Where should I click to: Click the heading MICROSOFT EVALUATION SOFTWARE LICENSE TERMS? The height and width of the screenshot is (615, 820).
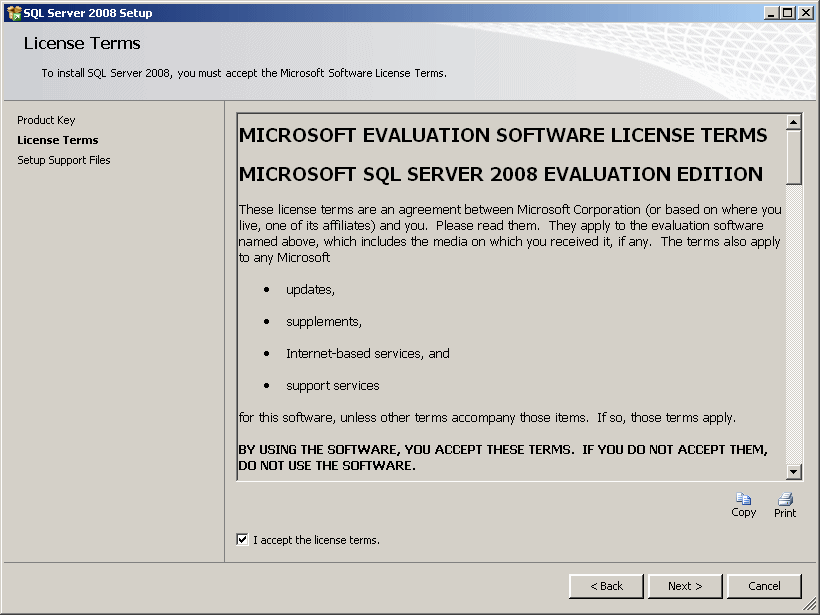tap(503, 135)
